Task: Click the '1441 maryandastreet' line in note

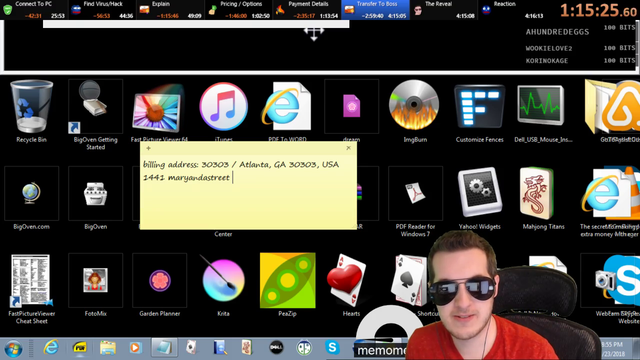Action: (186, 178)
